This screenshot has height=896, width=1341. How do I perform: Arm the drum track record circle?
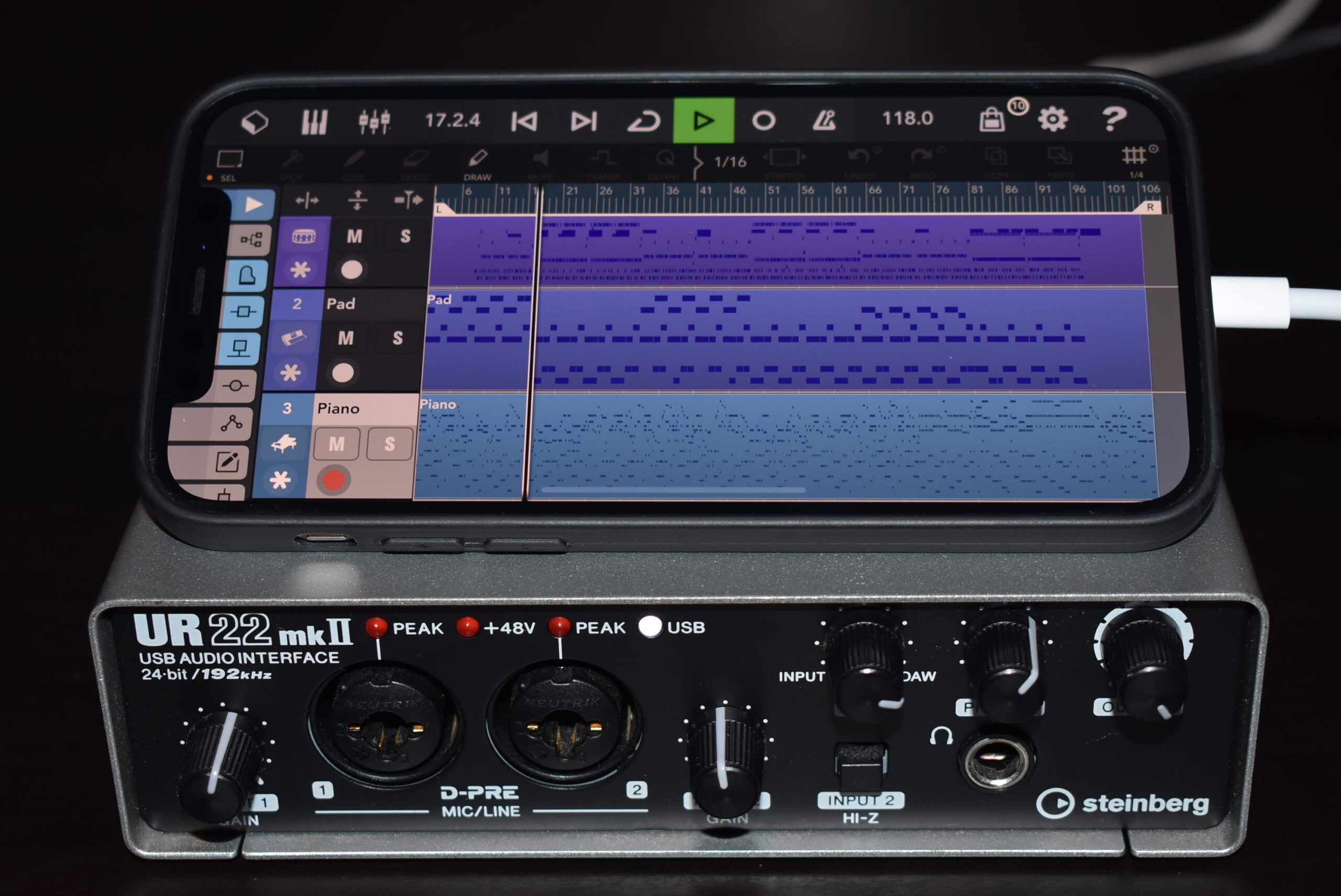351,270
